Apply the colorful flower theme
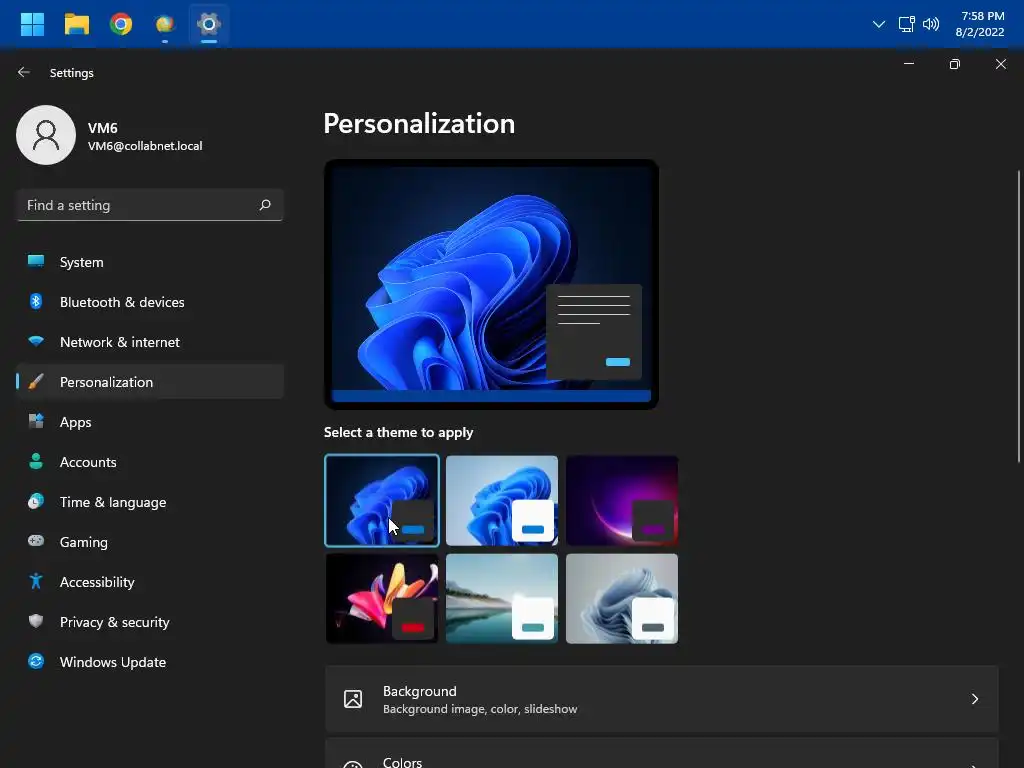This screenshot has width=1024, height=768. tap(382, 598)
